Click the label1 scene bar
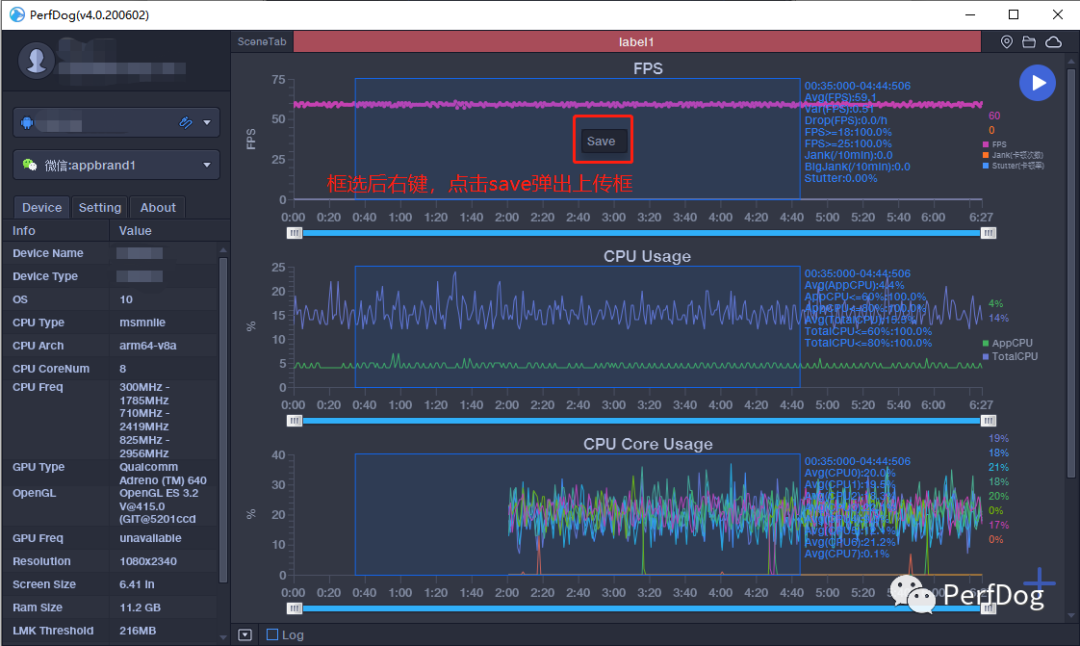 coord(637,42)
